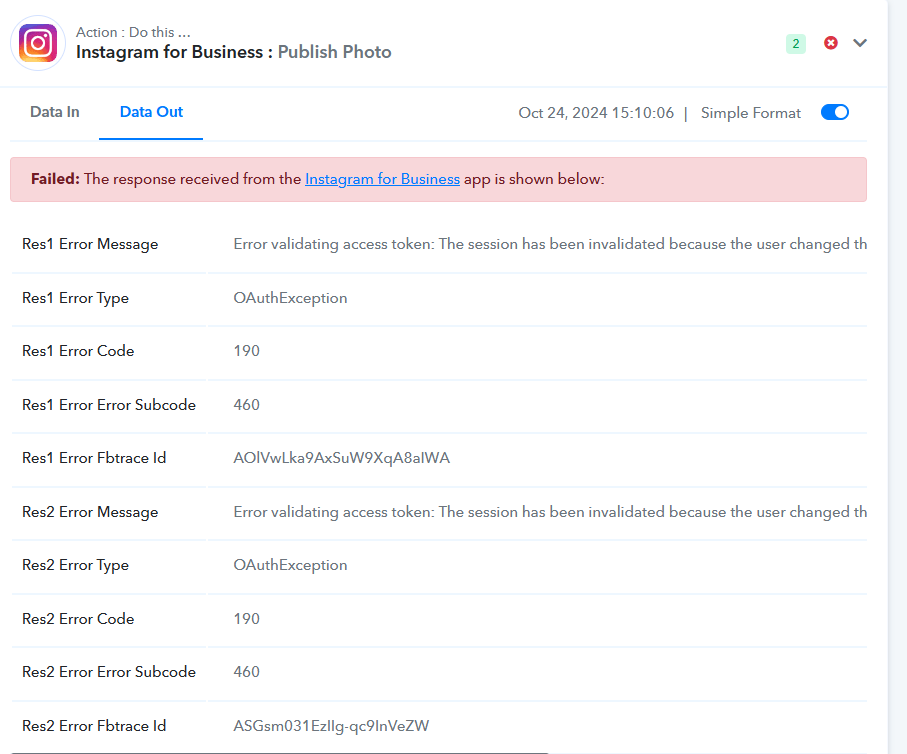This screenshot has width=907, height=754.
Task: Click the Res1 Error Message value text
Action: [550, 244]
